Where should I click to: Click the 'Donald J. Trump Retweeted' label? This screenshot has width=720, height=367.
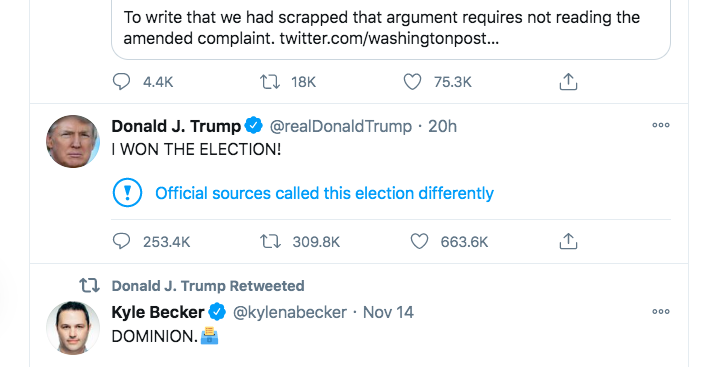(208, 286)
